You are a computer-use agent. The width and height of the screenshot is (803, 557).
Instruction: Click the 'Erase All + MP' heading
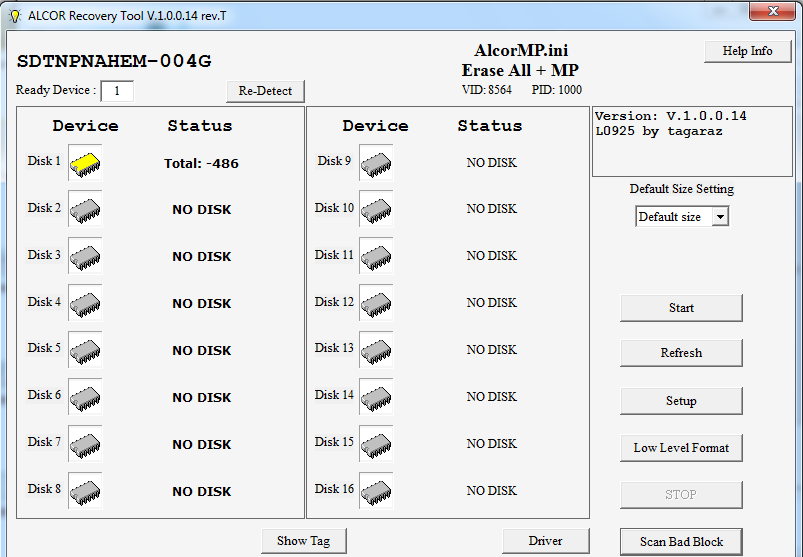520,70
